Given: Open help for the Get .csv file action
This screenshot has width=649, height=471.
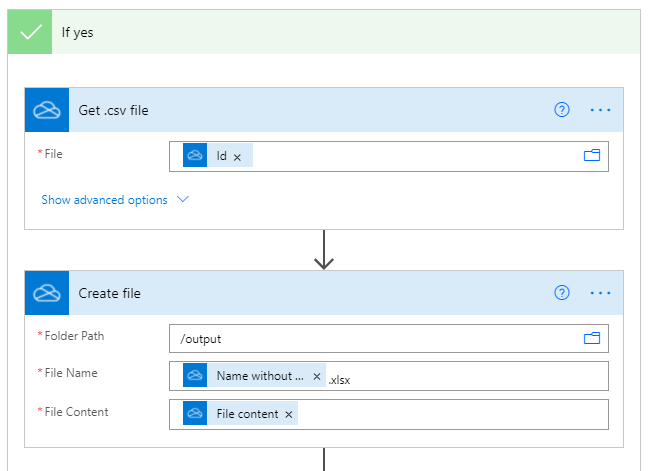Looking at the screenshot, I should click(562, 110).
